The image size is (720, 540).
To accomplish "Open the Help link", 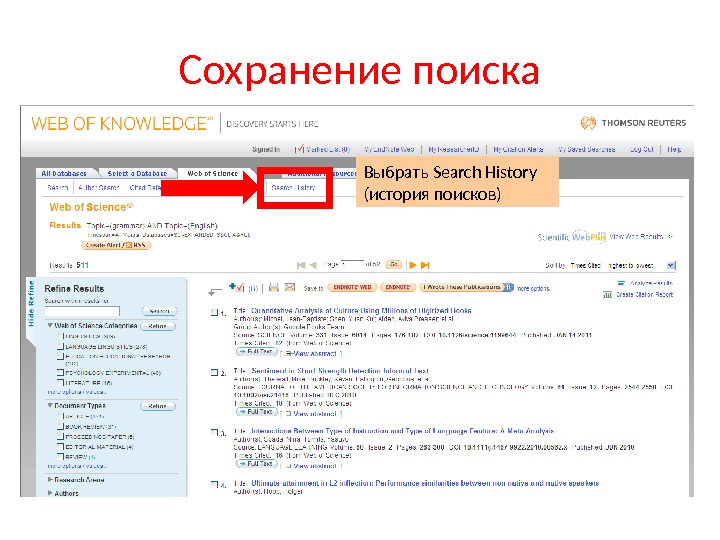I will pos(674,149).
